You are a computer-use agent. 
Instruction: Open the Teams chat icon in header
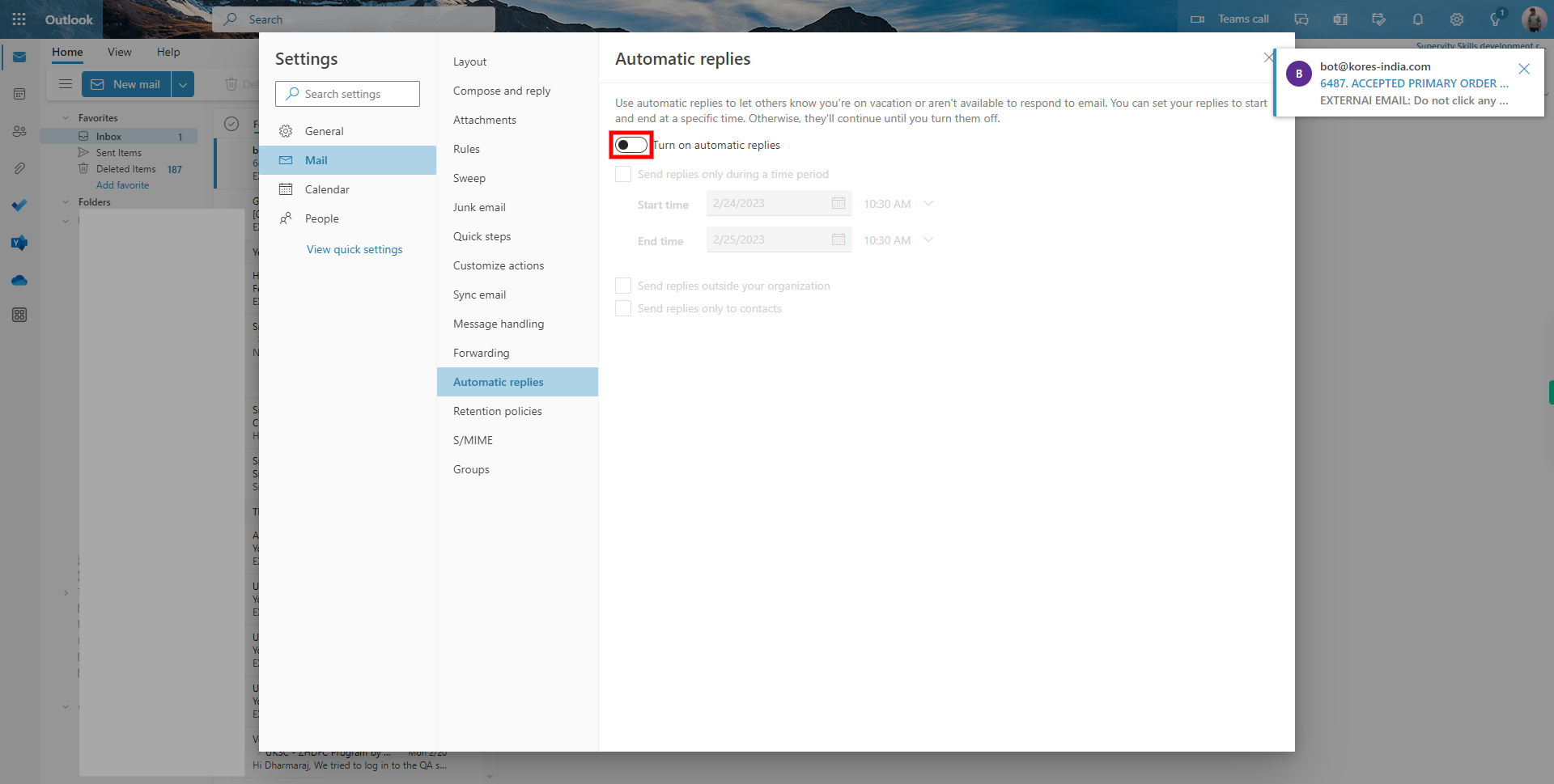click(1301, 19)
